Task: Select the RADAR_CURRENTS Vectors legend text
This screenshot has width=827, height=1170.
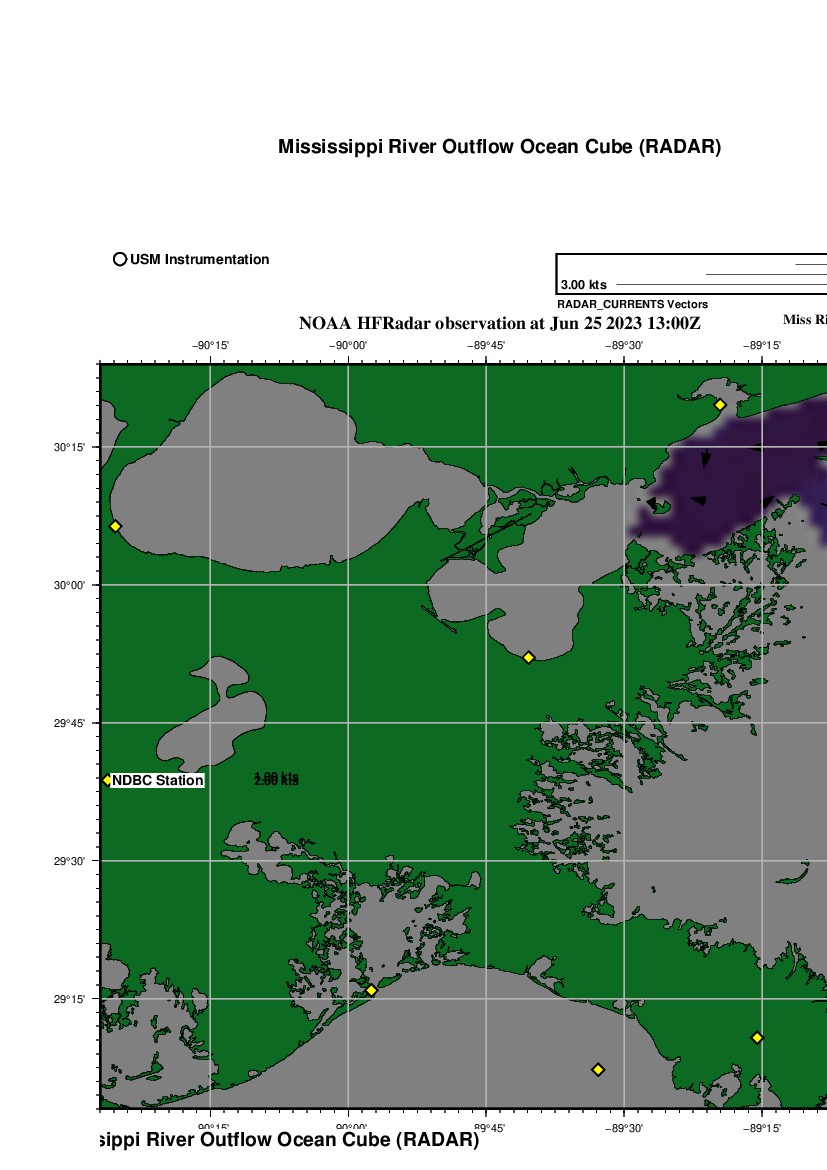Action: [x=632, y=304]
